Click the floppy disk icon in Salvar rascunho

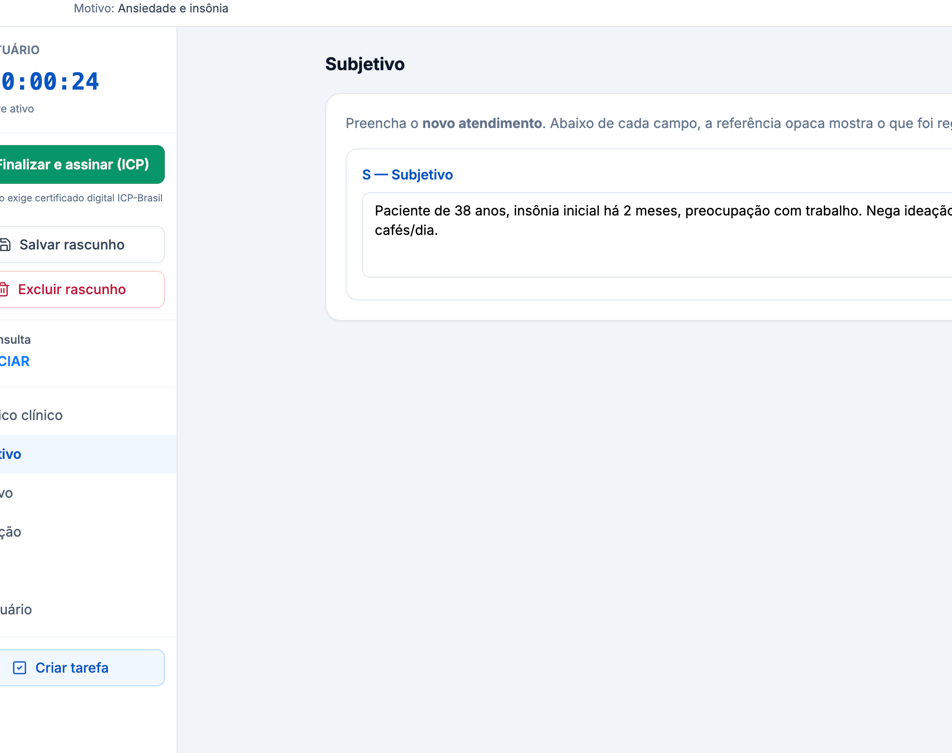coord(5,245)
